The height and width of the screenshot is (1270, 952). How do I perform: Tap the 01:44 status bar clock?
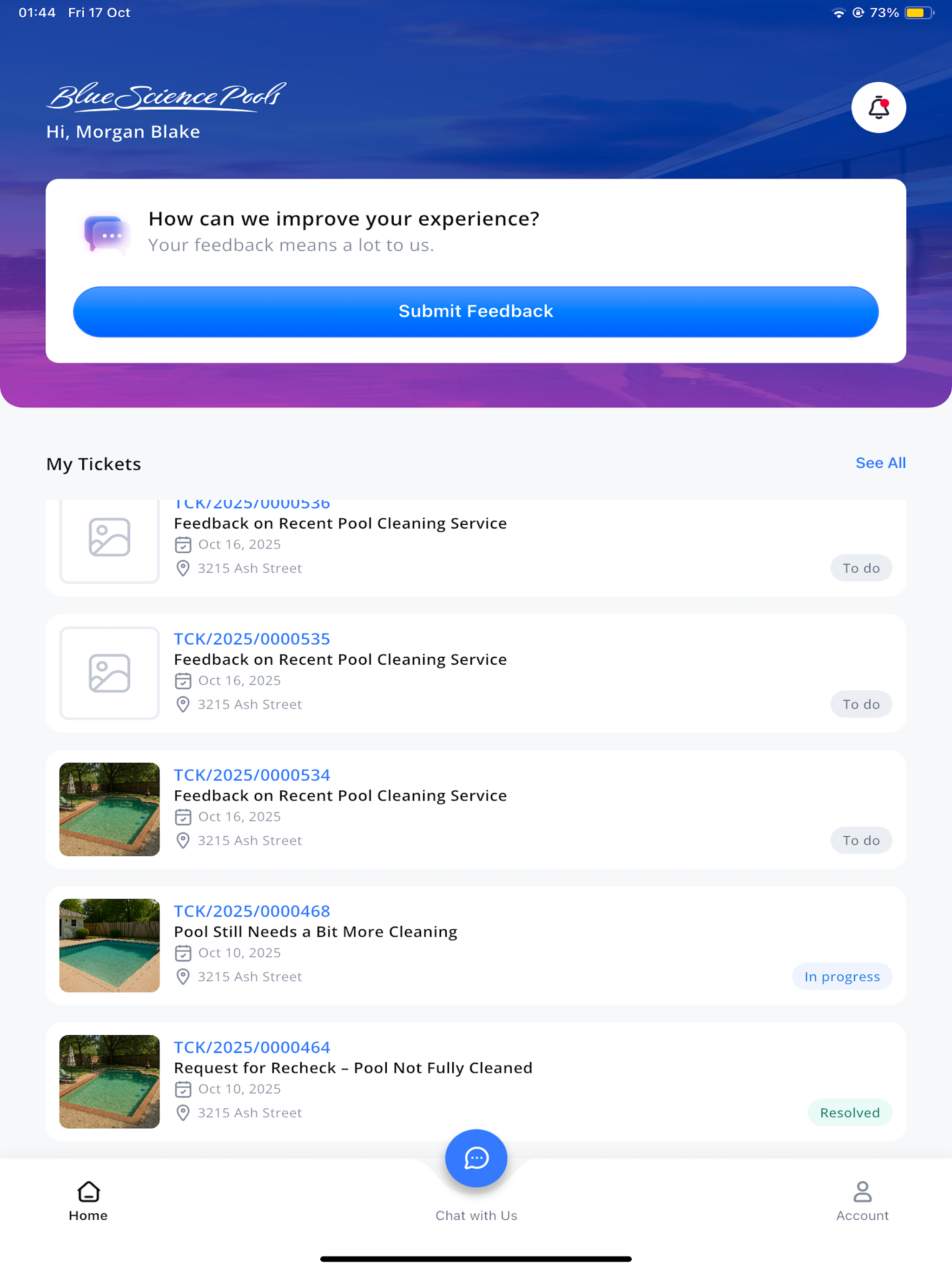point(37,13)
